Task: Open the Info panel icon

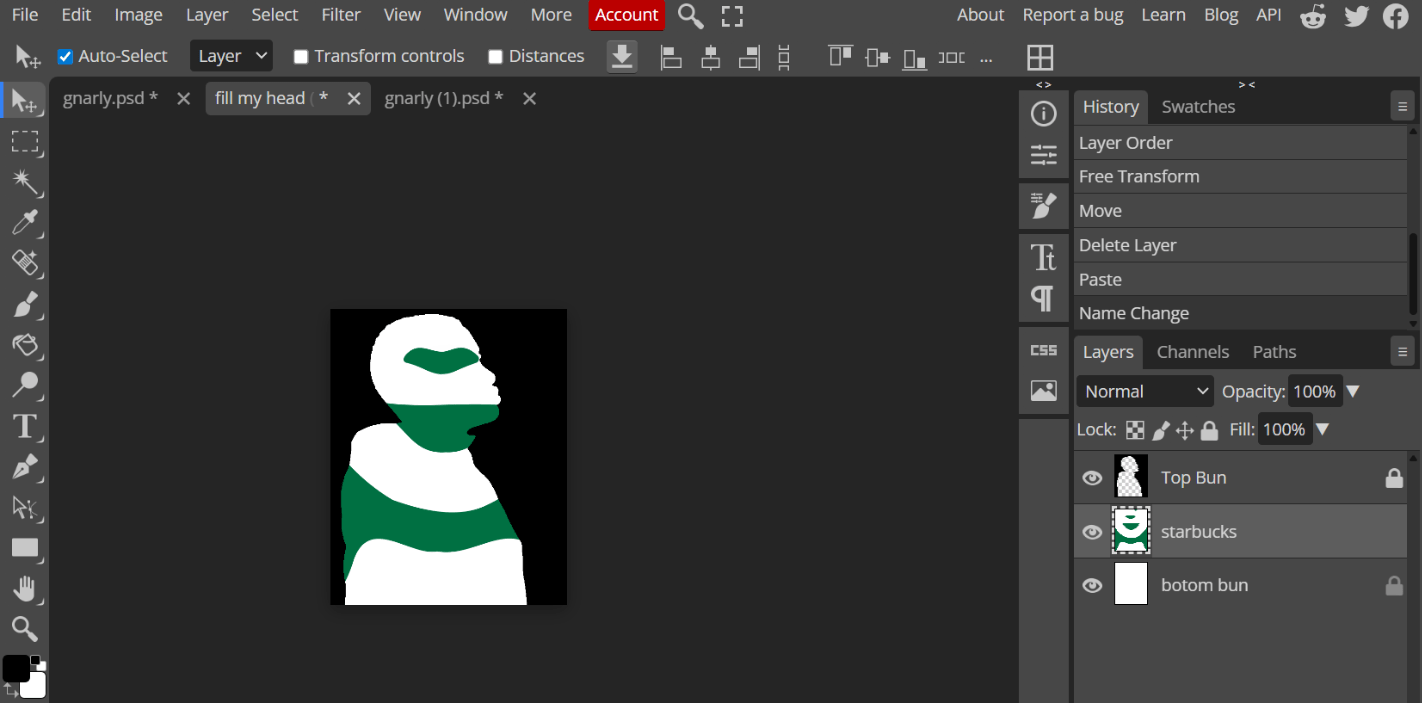Action: tap(1043, 114)
